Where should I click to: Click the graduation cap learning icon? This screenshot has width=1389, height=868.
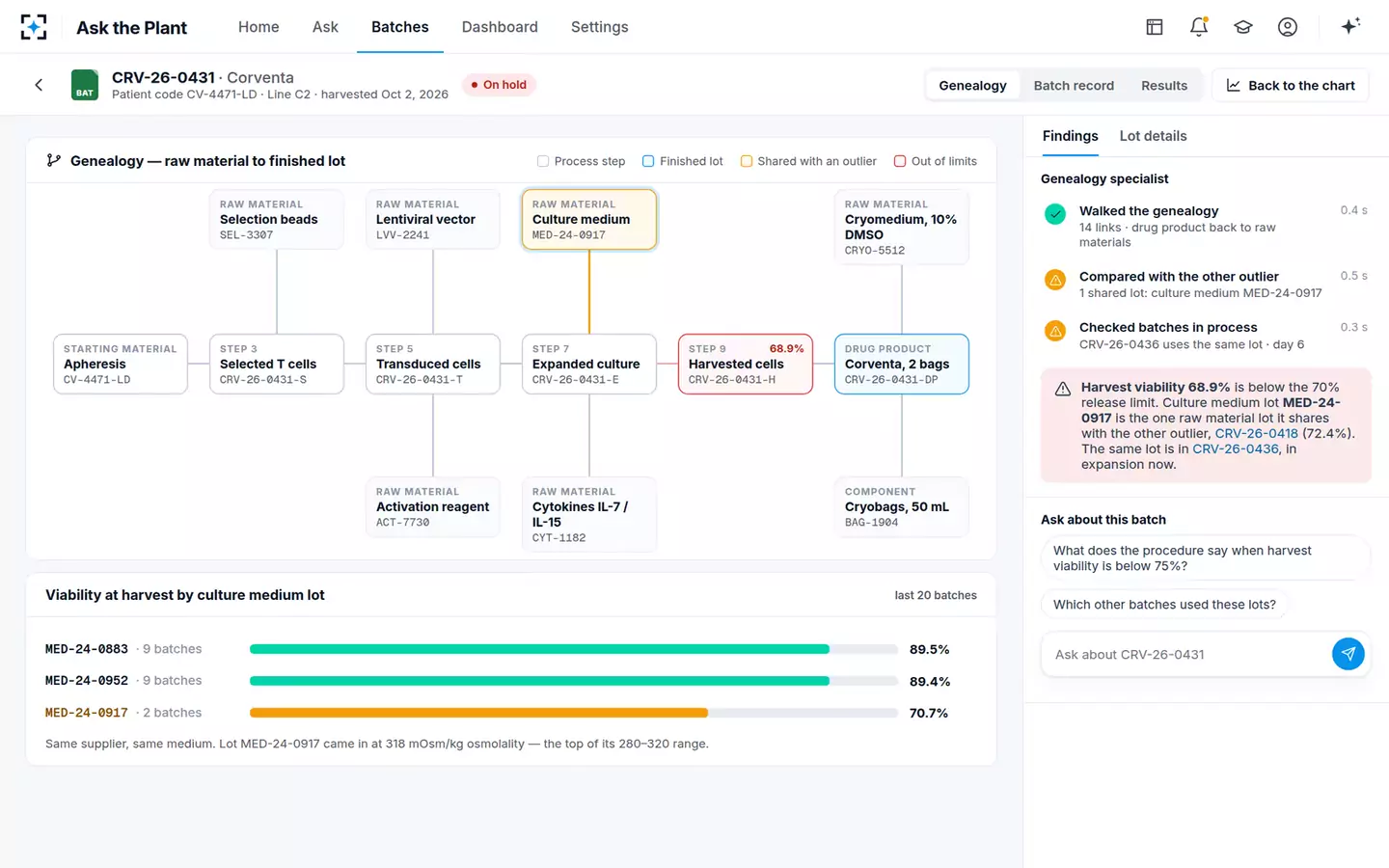pos(1243,27)
